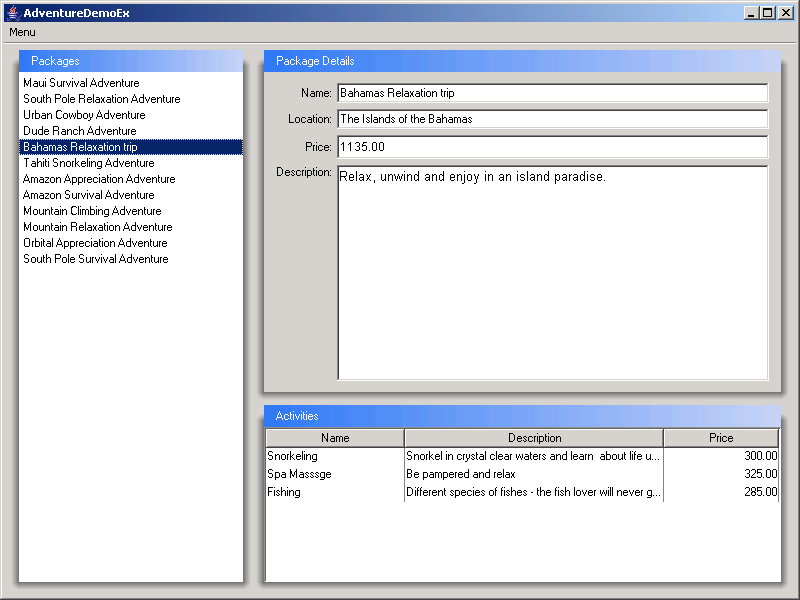Viewport: 800px width, 600px height.
Task: Minimize the AdventureDemoEx window
Action: 750,13
